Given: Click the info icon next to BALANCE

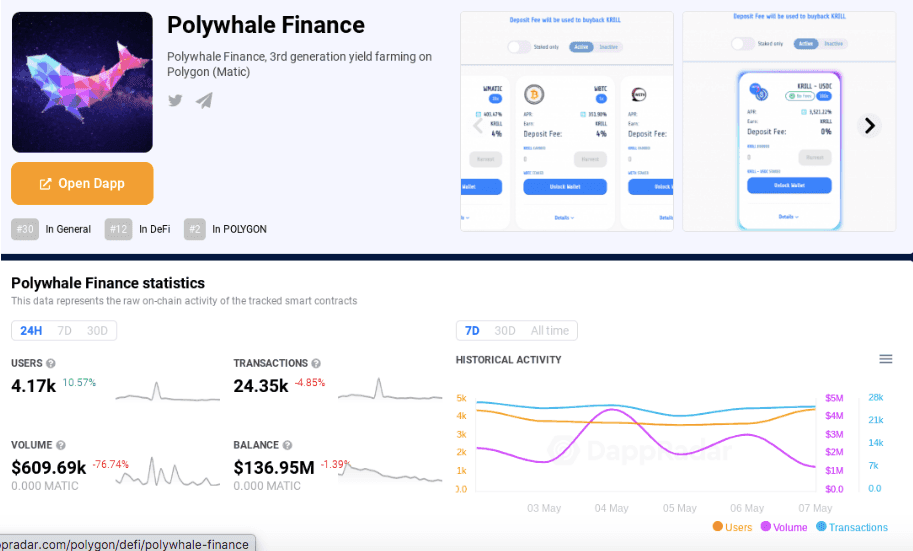Looking at the screenshot, I should coord(287,445).
